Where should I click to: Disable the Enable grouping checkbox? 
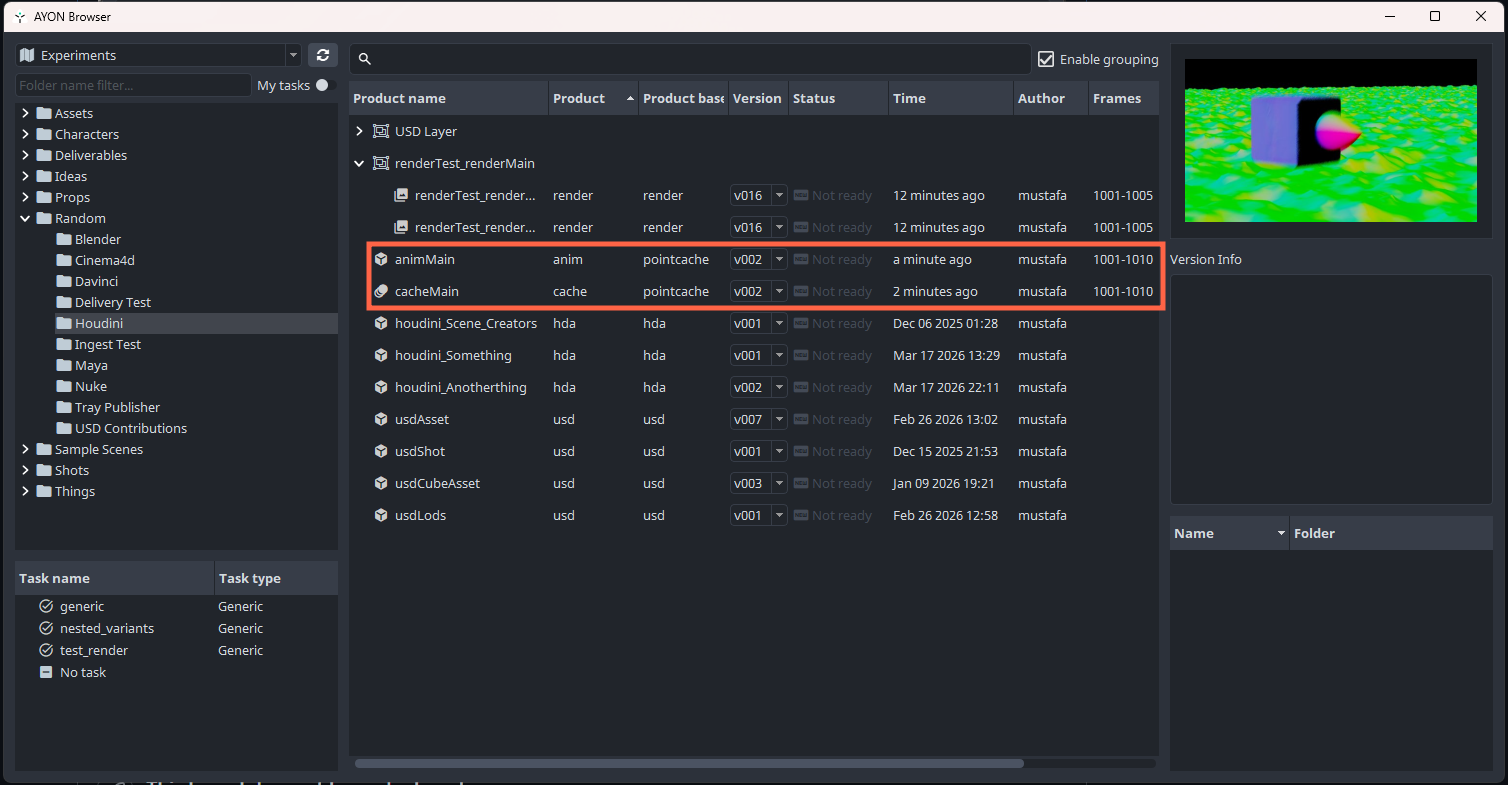pyautogui.click(x=1046, y=59)
